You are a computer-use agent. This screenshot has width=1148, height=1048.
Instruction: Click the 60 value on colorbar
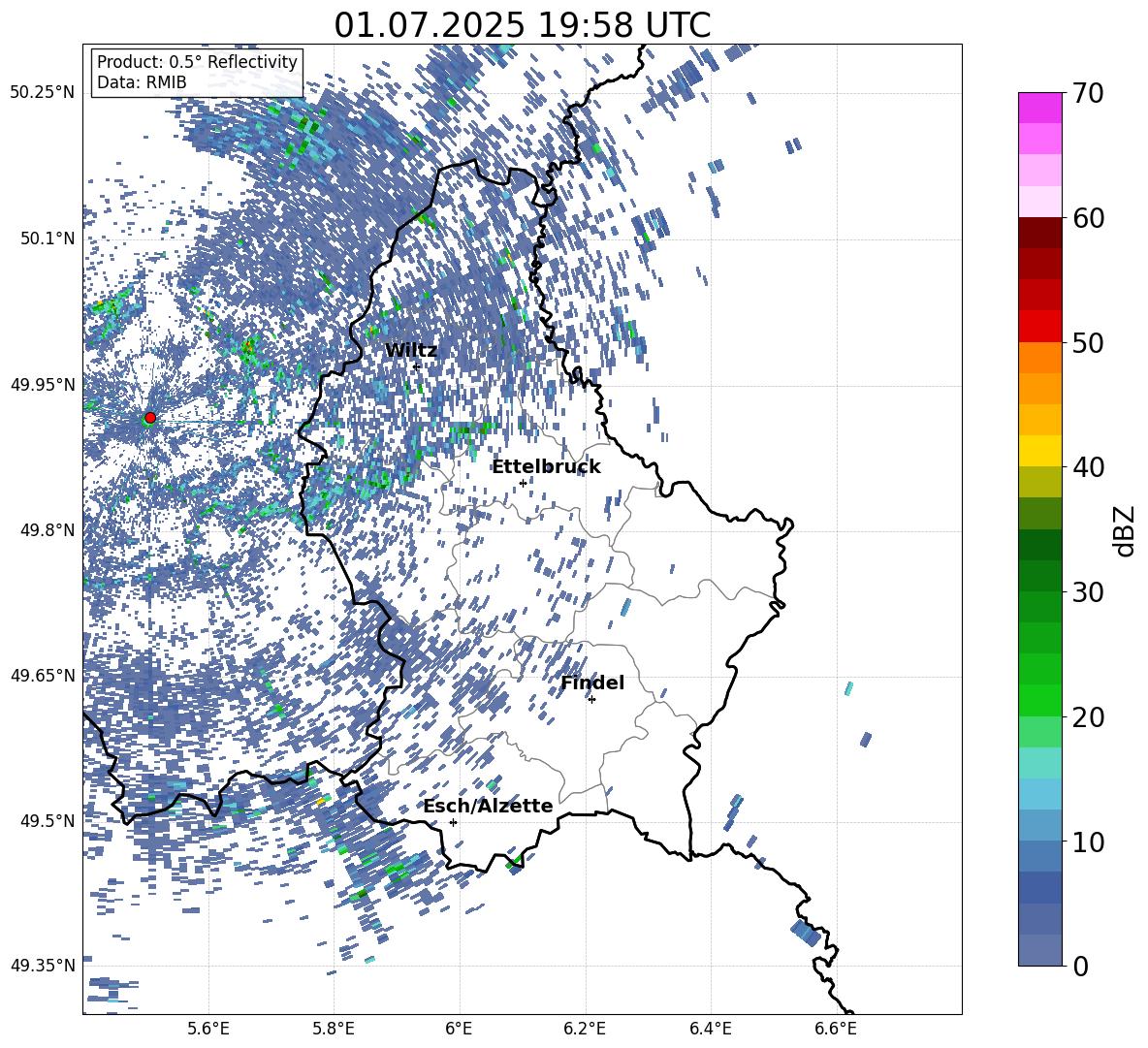pos(1088,218)
